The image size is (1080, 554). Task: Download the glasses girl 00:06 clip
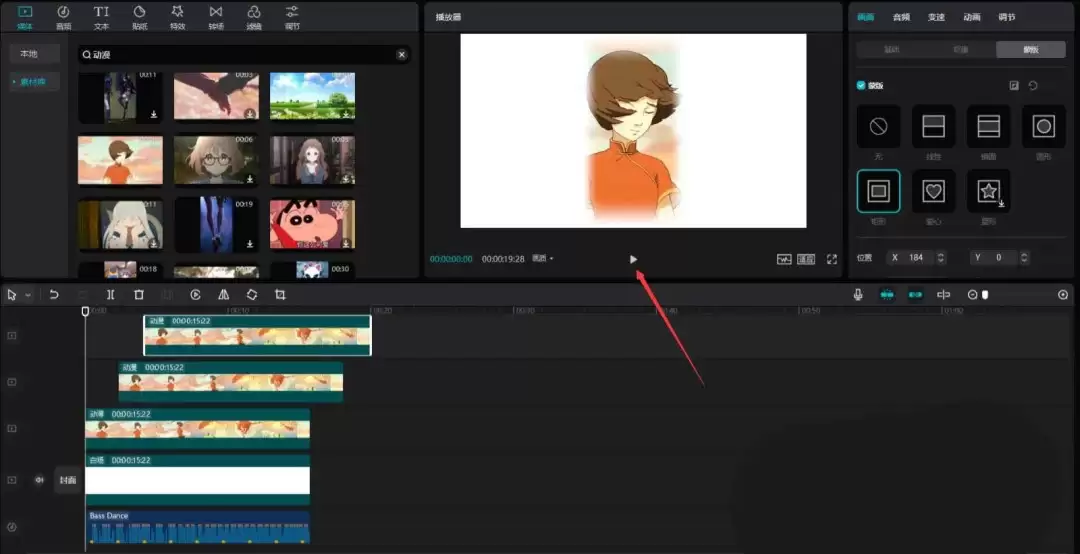coord(250,179)
